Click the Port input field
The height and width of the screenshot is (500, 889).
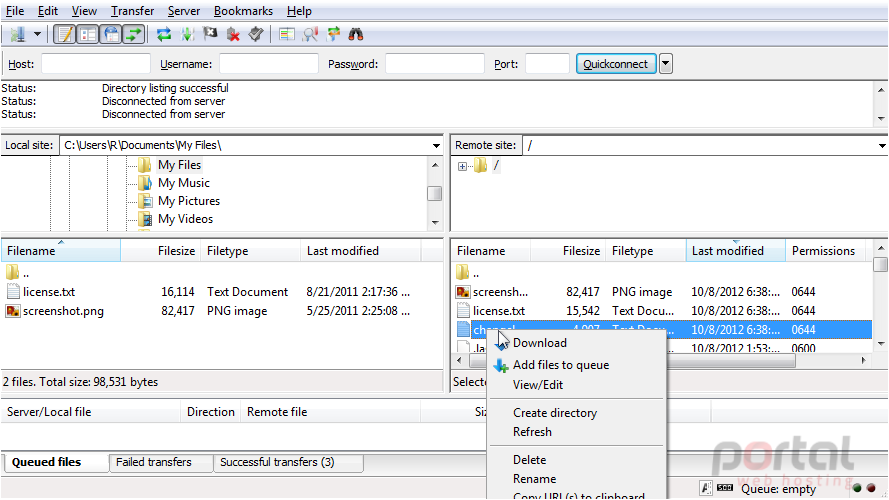547,64
